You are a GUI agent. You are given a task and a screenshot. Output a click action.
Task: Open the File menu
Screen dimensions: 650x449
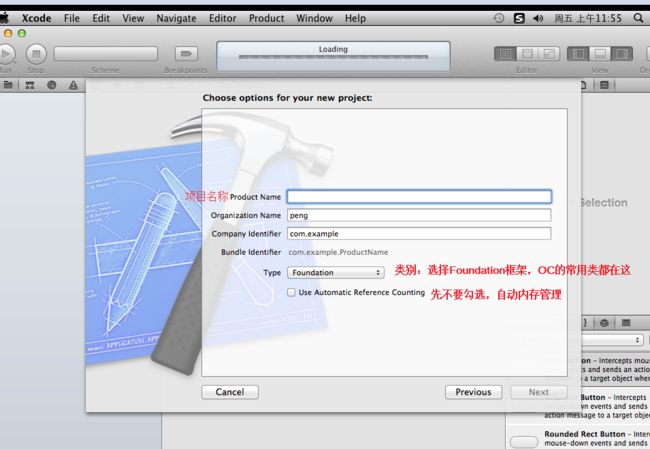coord(72,18)
